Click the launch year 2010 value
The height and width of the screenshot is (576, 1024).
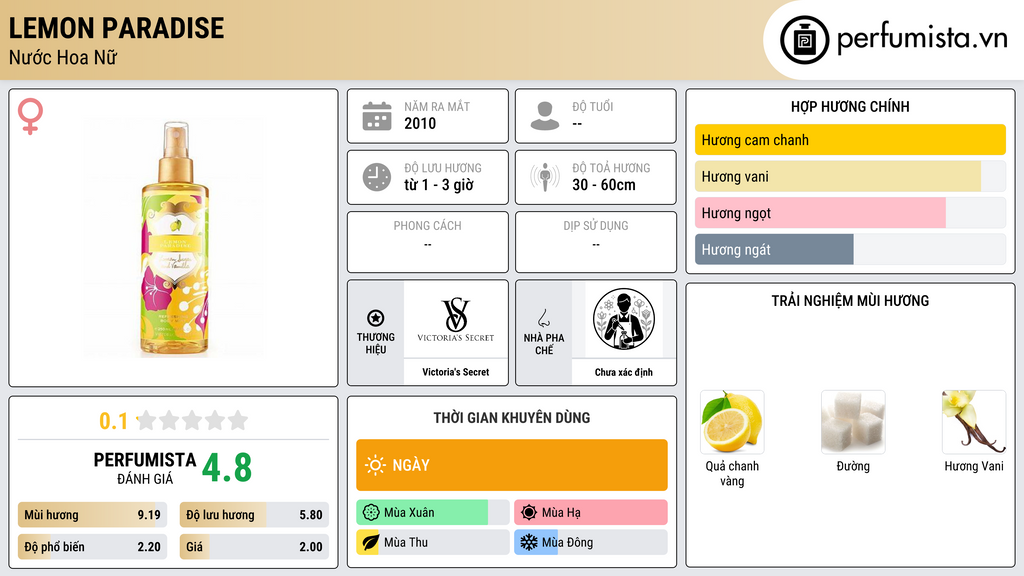[420, 123]
